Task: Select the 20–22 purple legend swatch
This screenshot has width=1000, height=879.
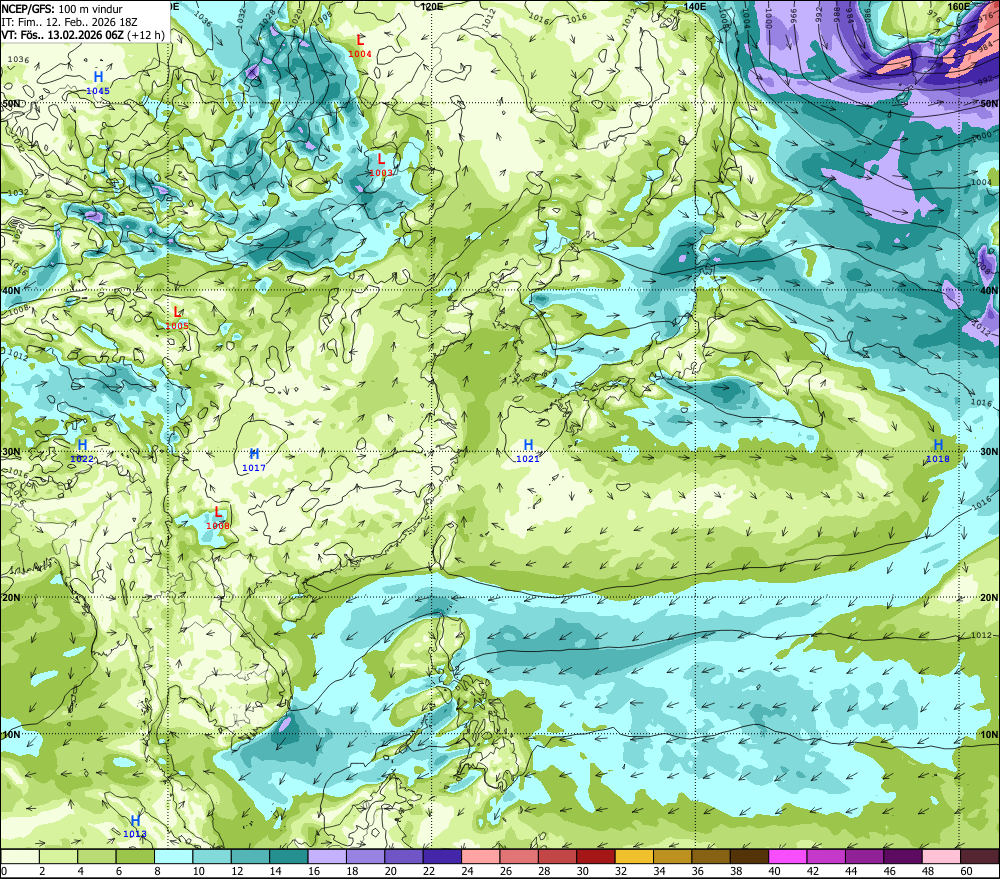Action: (404, 857)
